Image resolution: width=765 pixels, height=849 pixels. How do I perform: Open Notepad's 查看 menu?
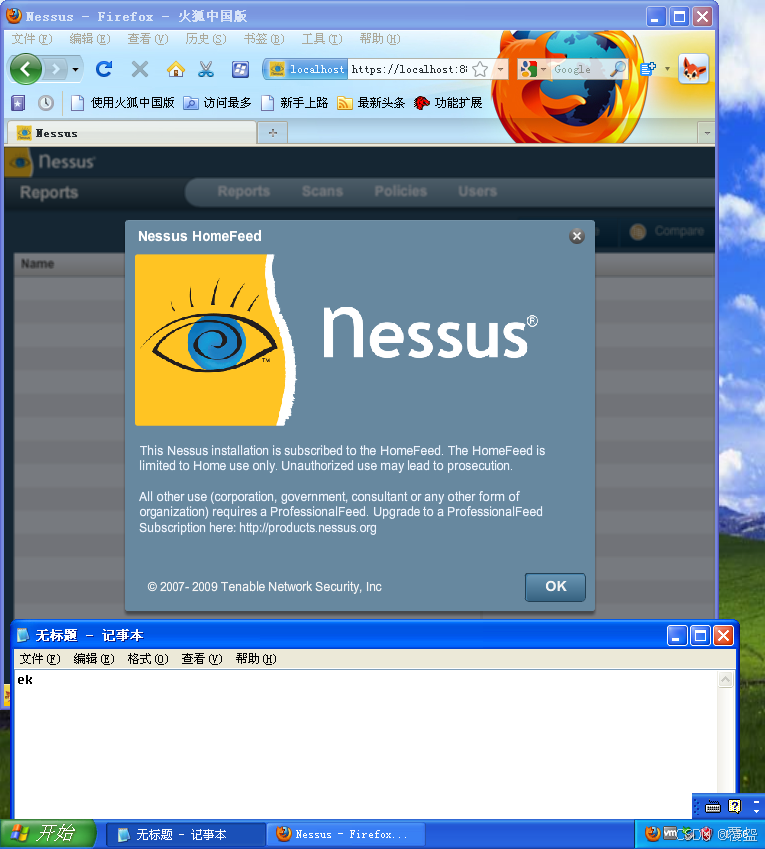(x=202, y=659)
